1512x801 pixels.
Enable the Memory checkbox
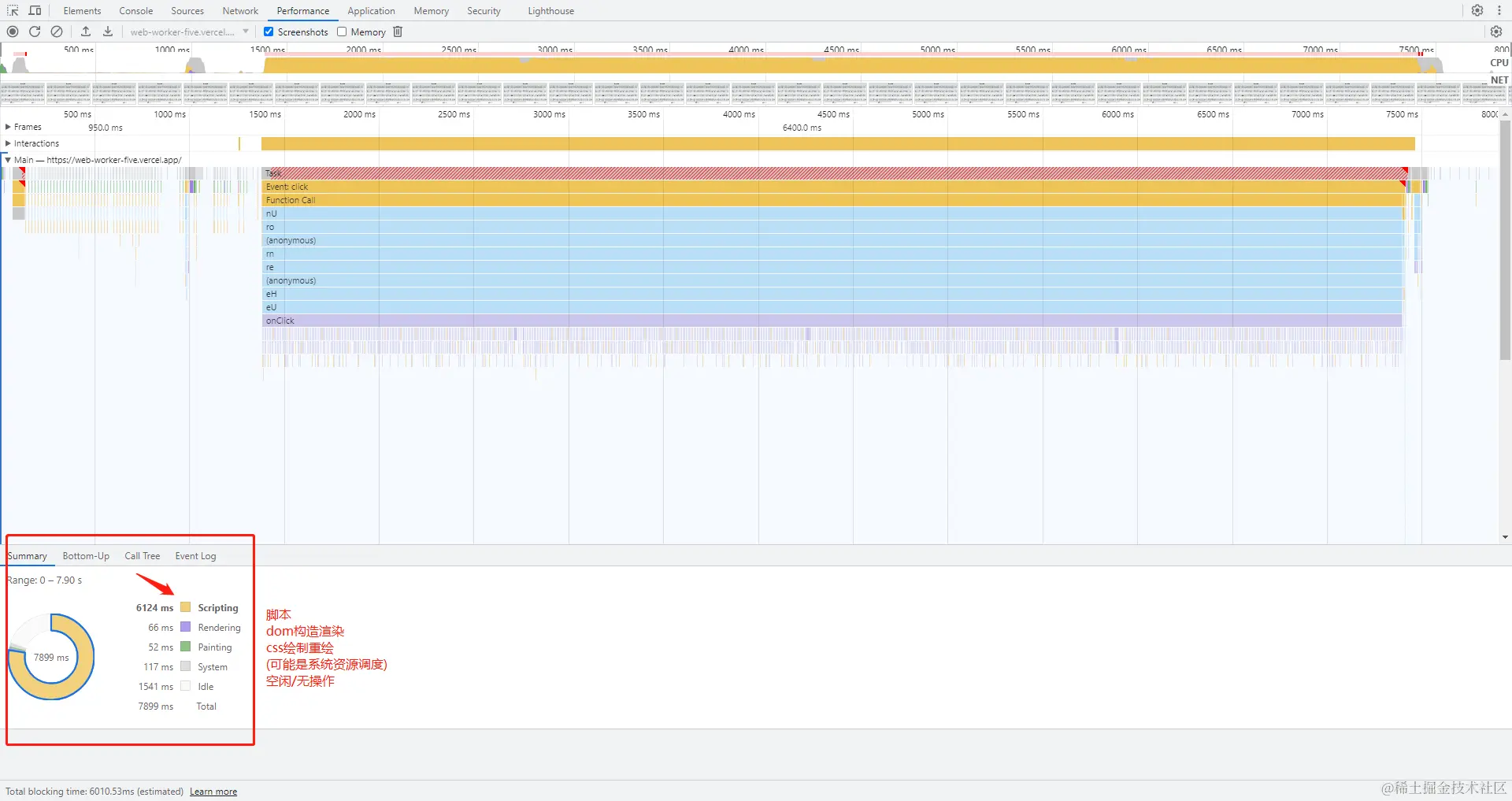342,32
